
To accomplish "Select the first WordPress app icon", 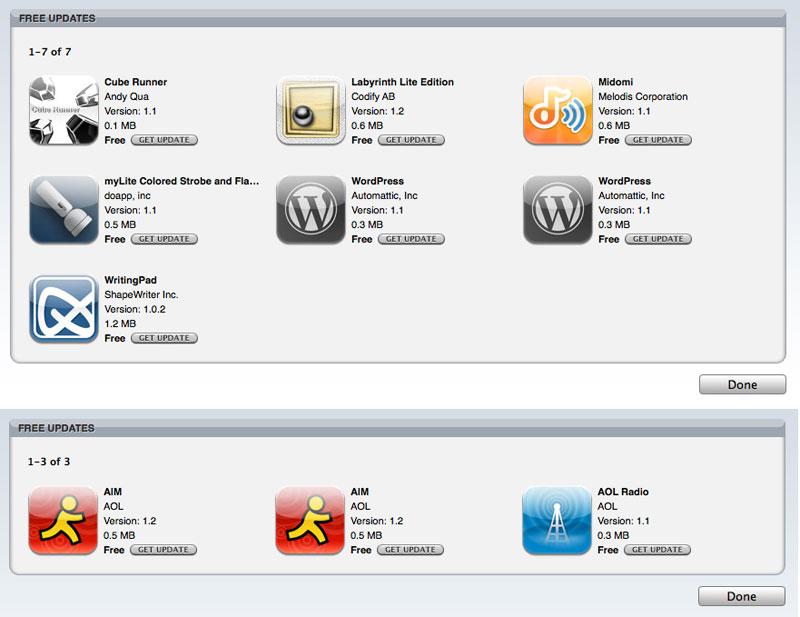I will 311,210.
